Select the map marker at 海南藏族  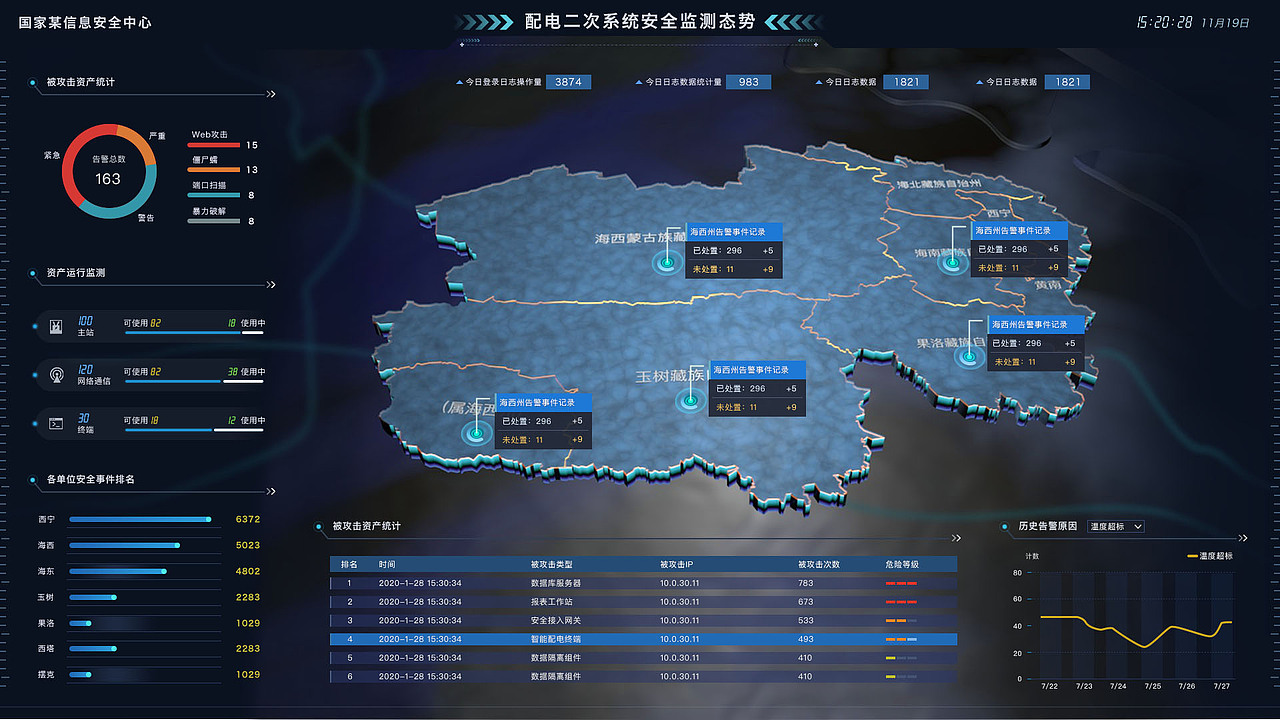coord(953,263)
